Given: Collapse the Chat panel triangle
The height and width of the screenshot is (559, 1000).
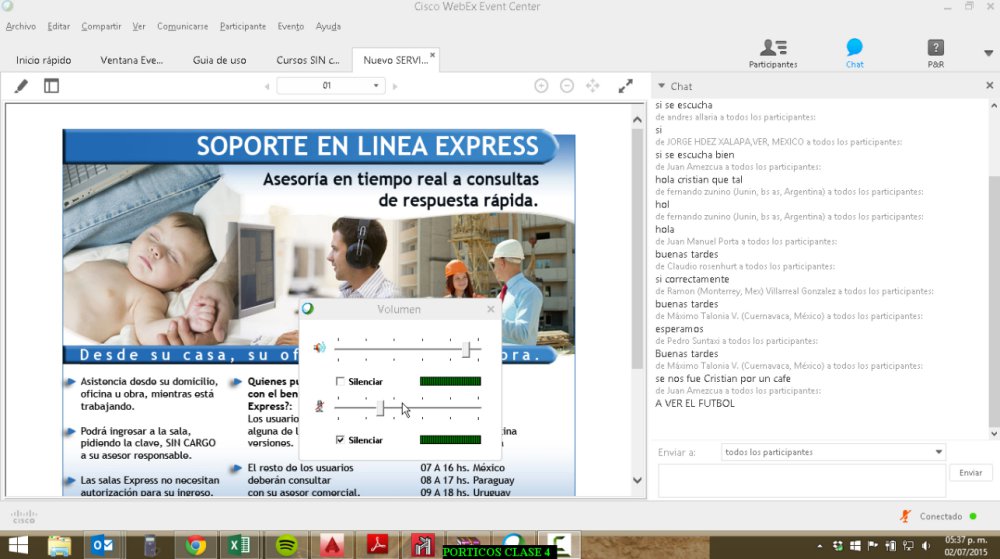Looking at the screenshot, I should pyautogui.click(x=661, y=85).
